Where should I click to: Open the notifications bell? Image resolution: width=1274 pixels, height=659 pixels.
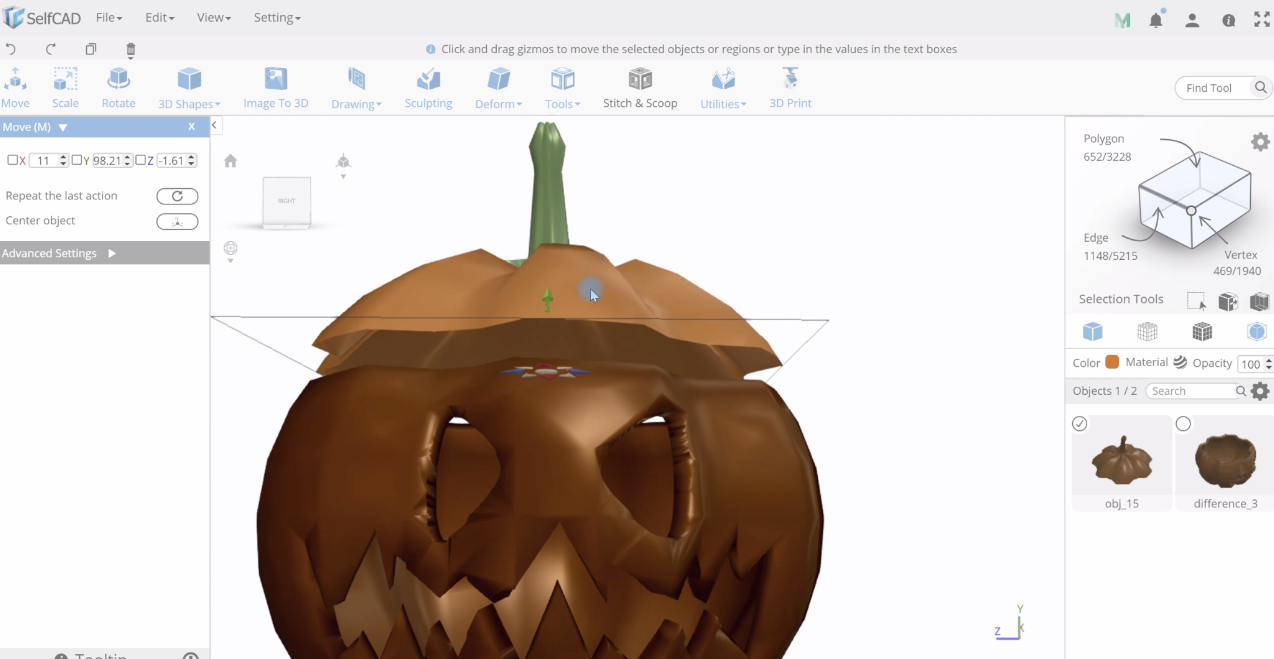(x=1156, y=20)
